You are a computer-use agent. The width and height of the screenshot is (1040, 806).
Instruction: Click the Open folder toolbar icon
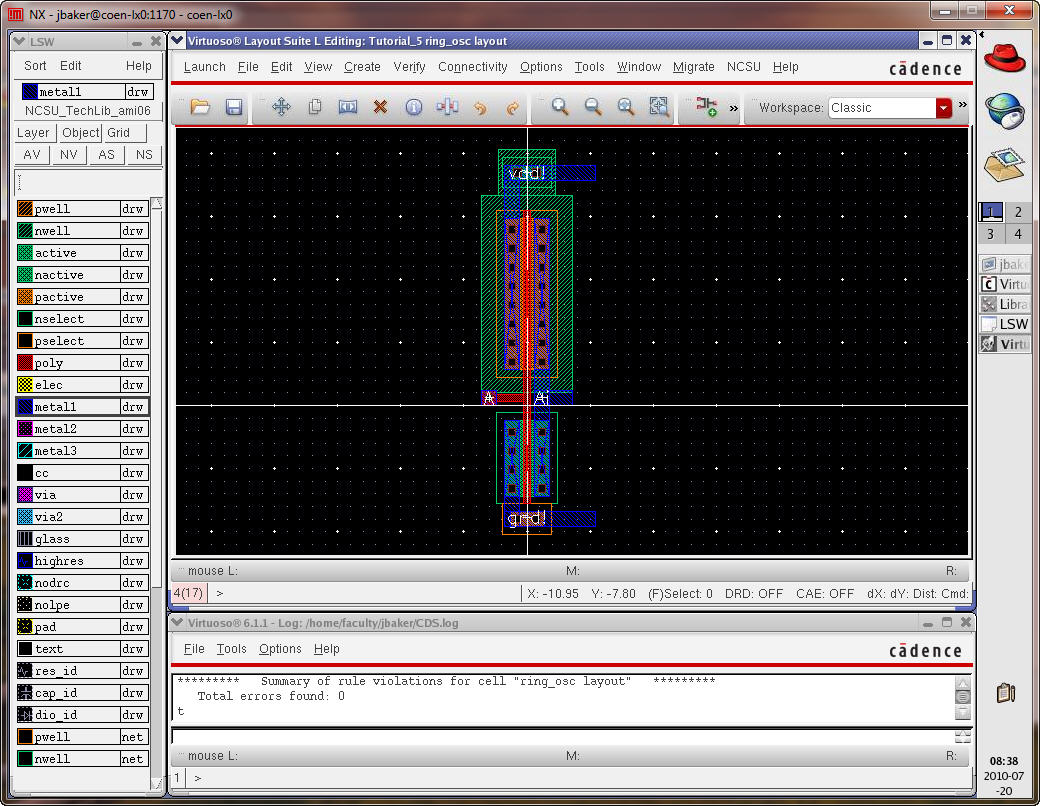200,107
